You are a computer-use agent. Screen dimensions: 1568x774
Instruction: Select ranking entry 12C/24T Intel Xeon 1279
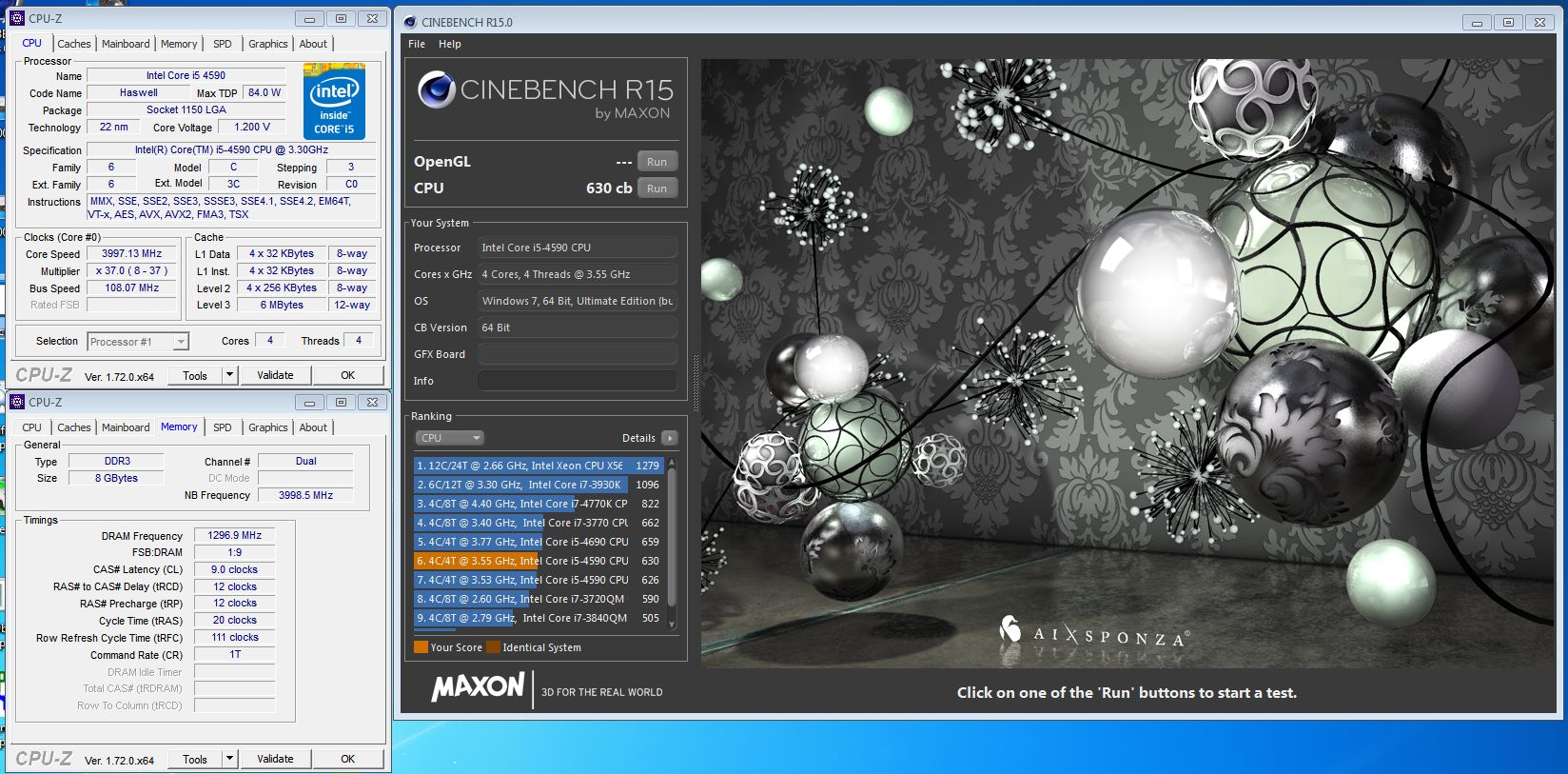[x=539, y=466]
